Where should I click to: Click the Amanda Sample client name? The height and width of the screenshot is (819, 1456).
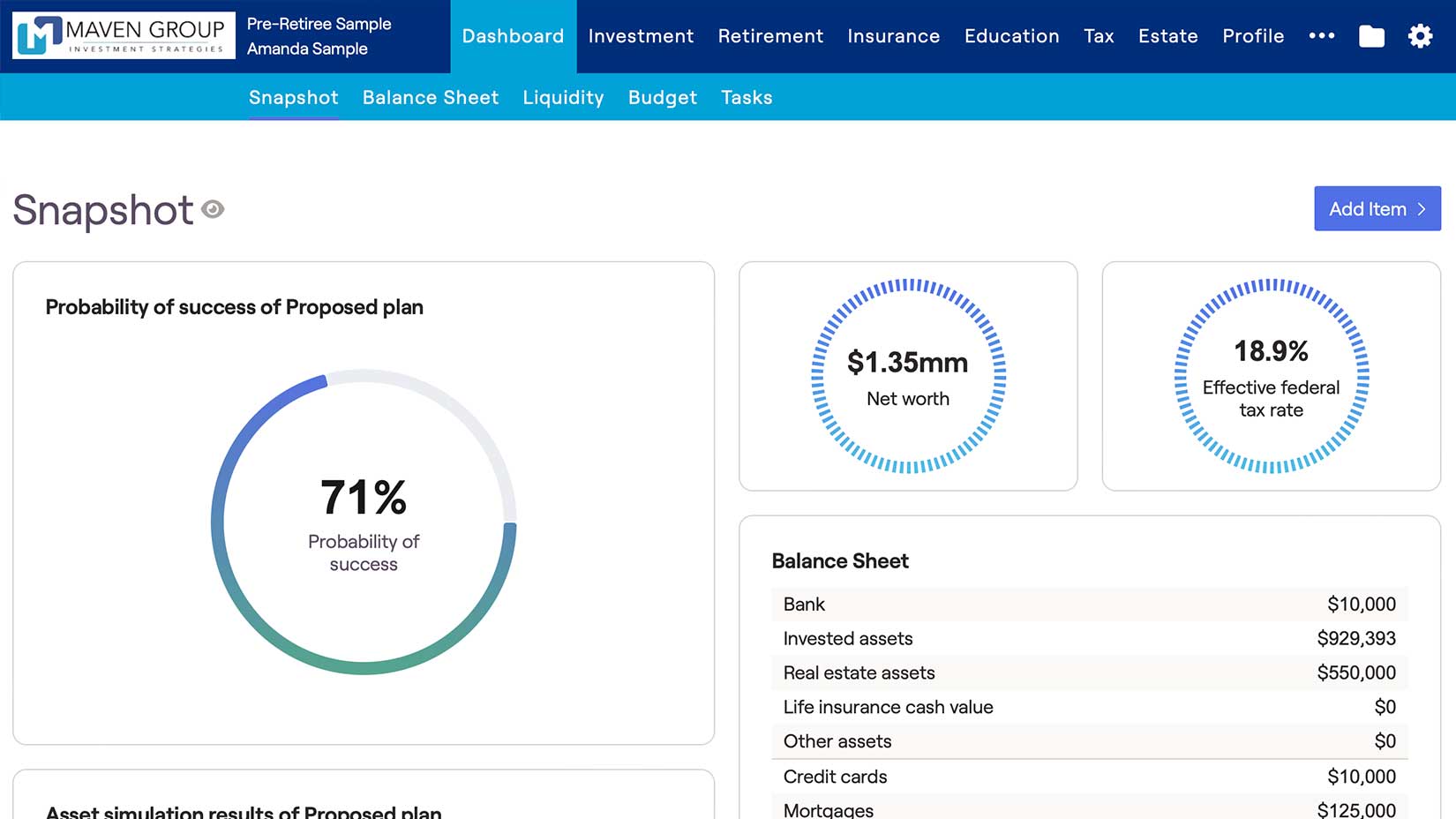[307, 49]
